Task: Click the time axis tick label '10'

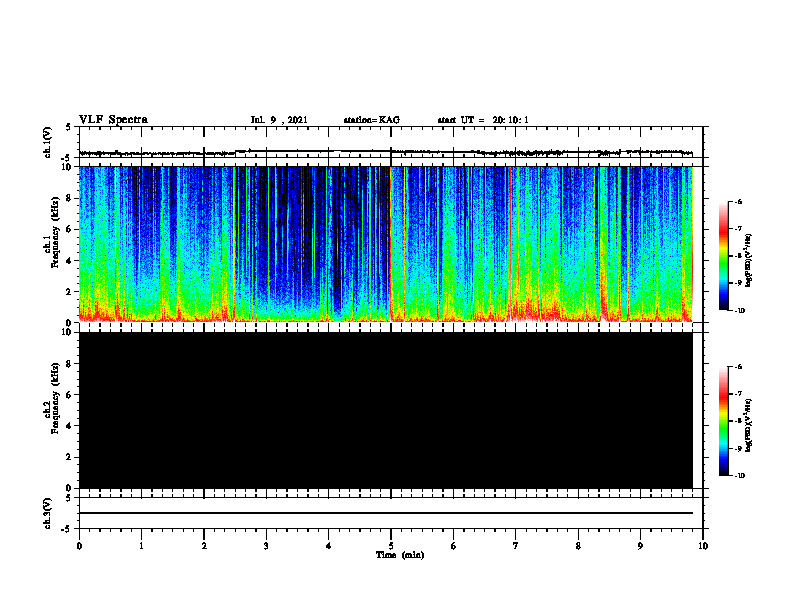Action: click(703, 546)
